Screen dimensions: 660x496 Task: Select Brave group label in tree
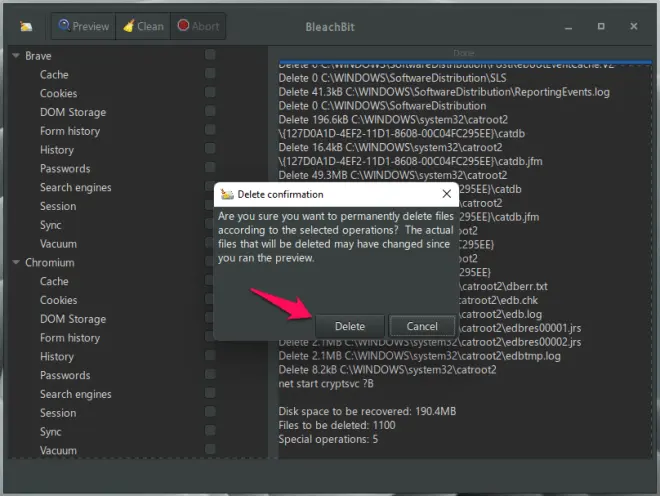(x=38, y=56)
